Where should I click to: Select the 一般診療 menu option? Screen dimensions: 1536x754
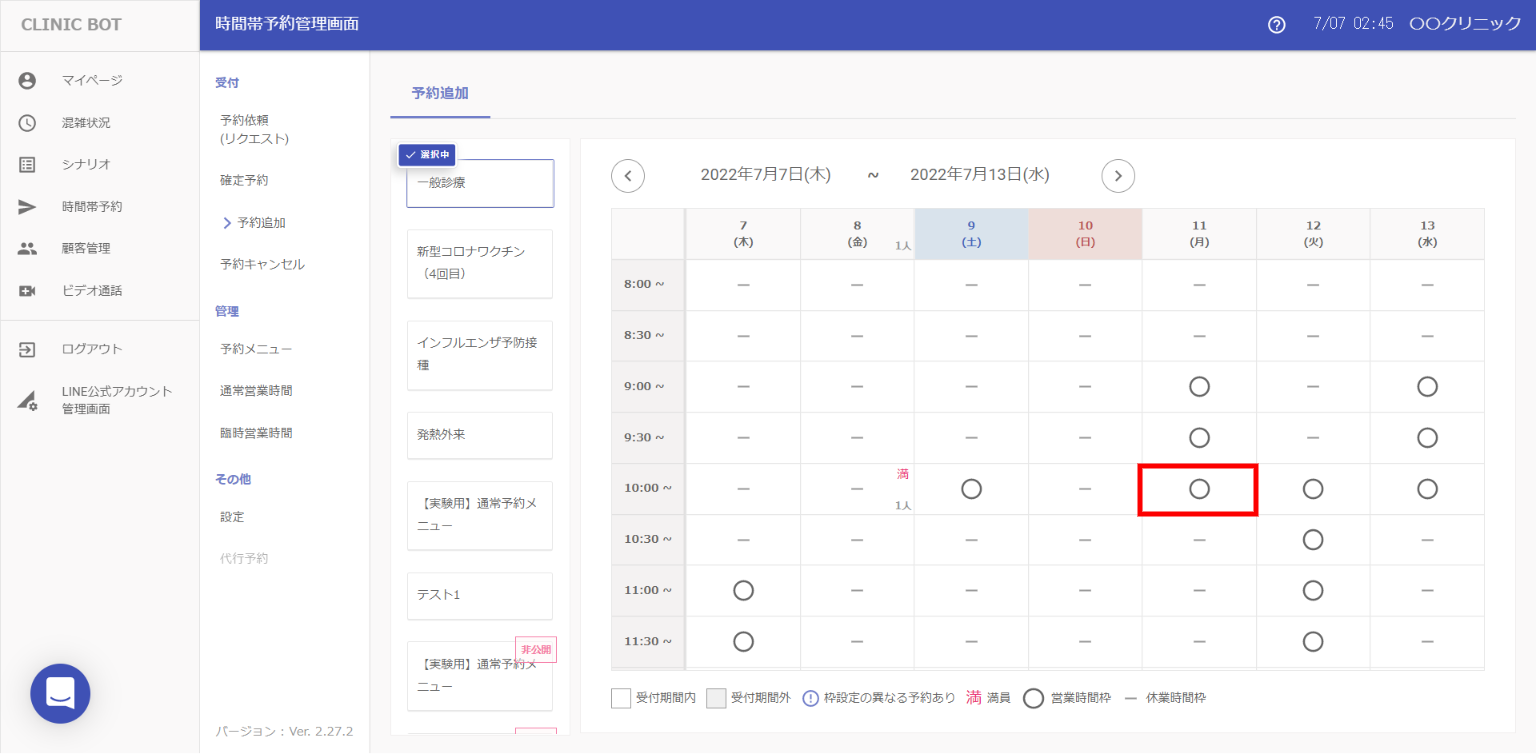point(480,183)
